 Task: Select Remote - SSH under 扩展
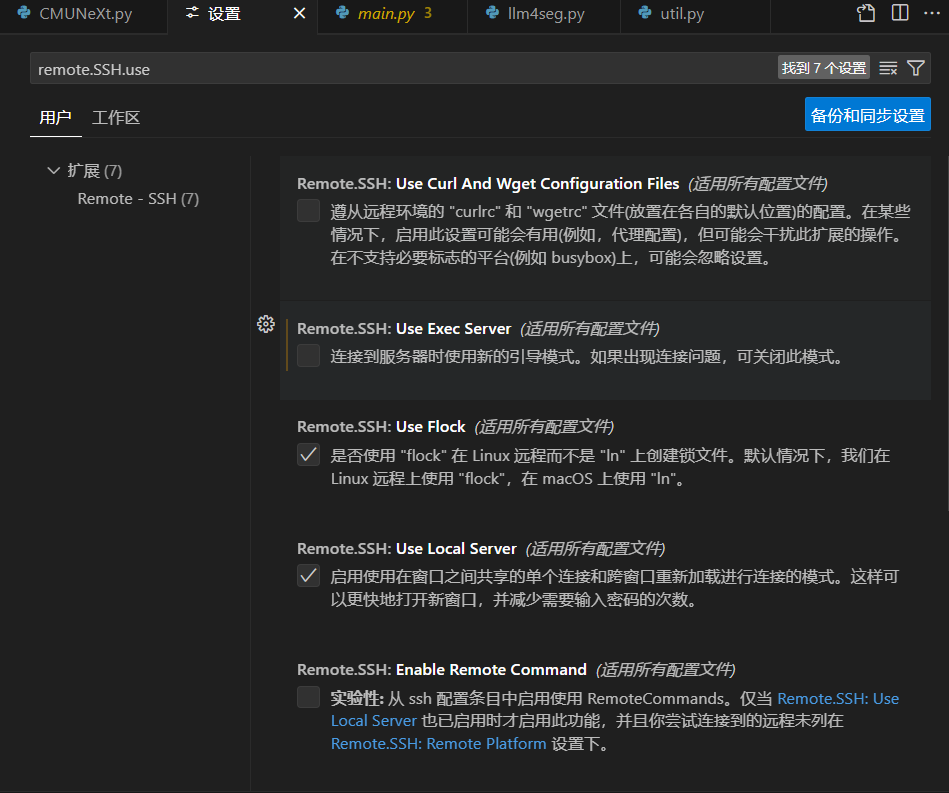(x=138, y=198)
